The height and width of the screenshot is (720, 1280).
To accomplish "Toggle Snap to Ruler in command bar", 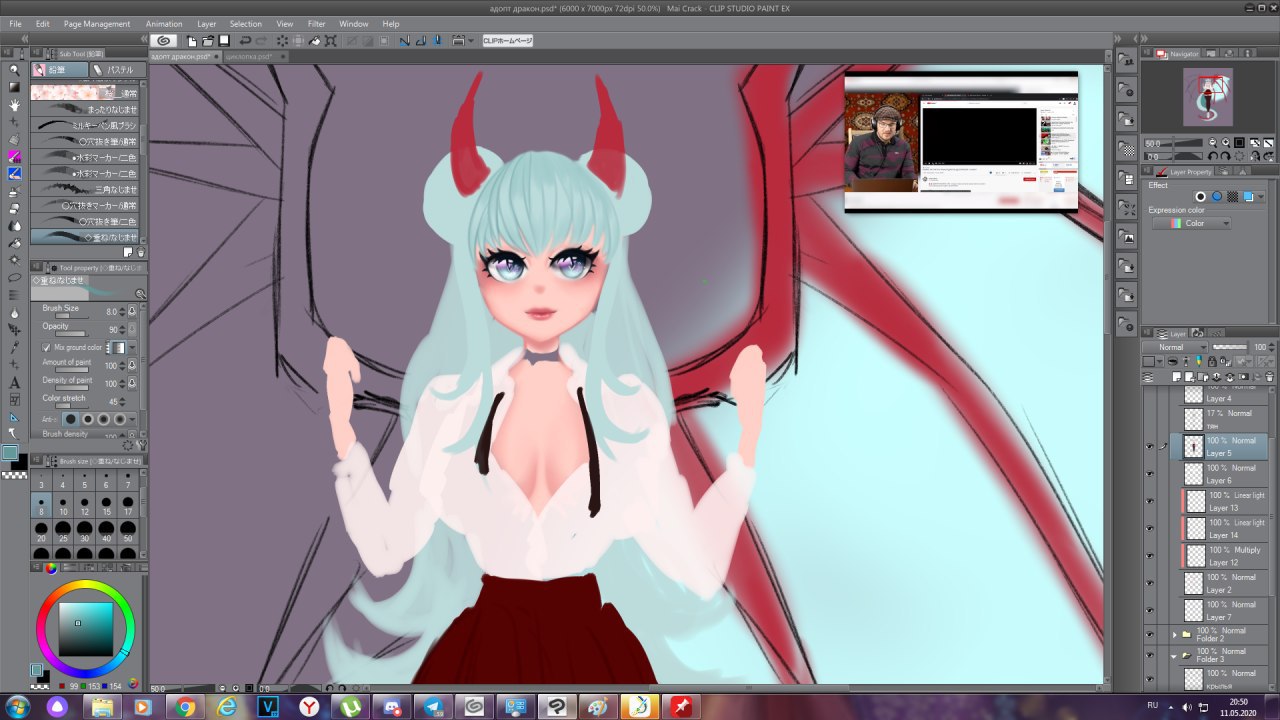I will (405, 41).
